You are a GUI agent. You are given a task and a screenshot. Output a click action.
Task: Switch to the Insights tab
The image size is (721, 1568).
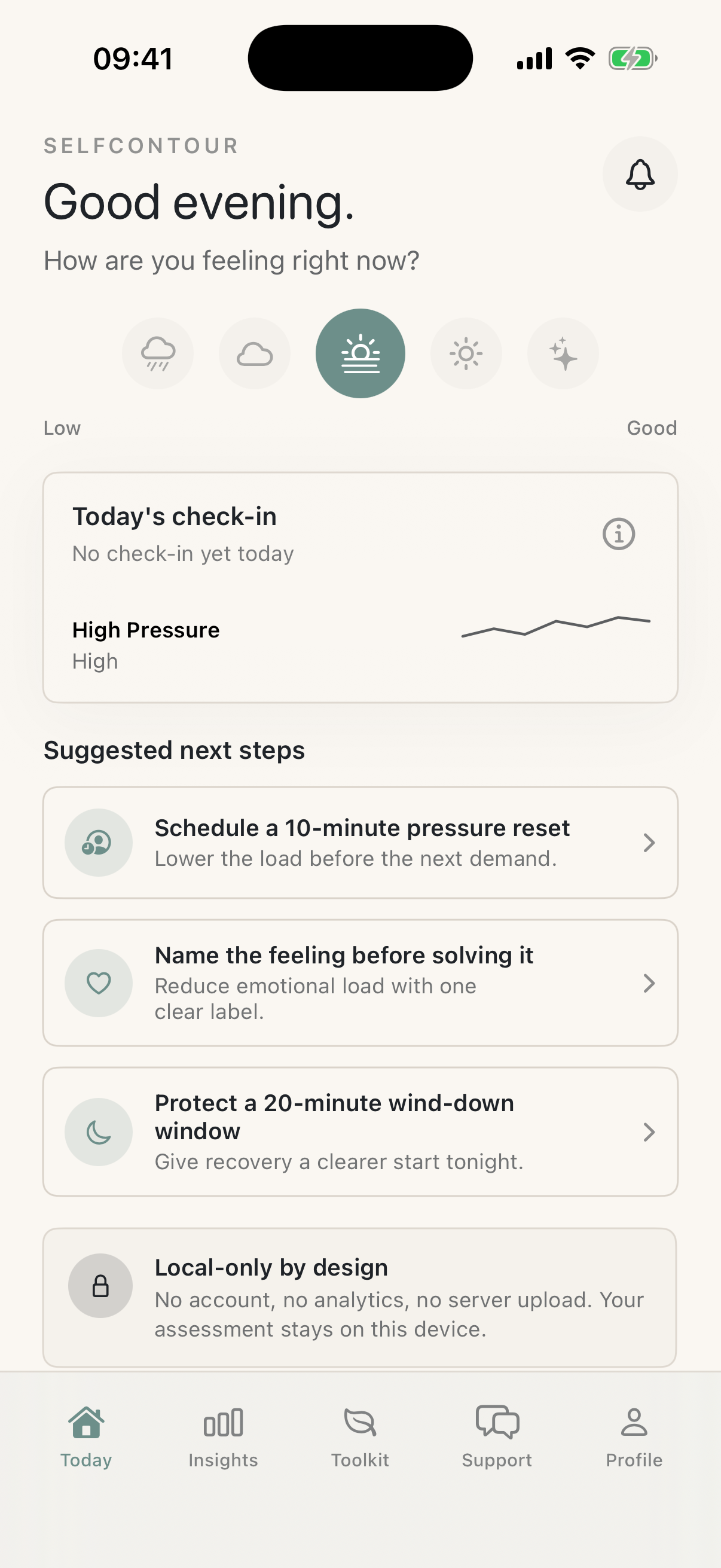[x=224, y=1442]
